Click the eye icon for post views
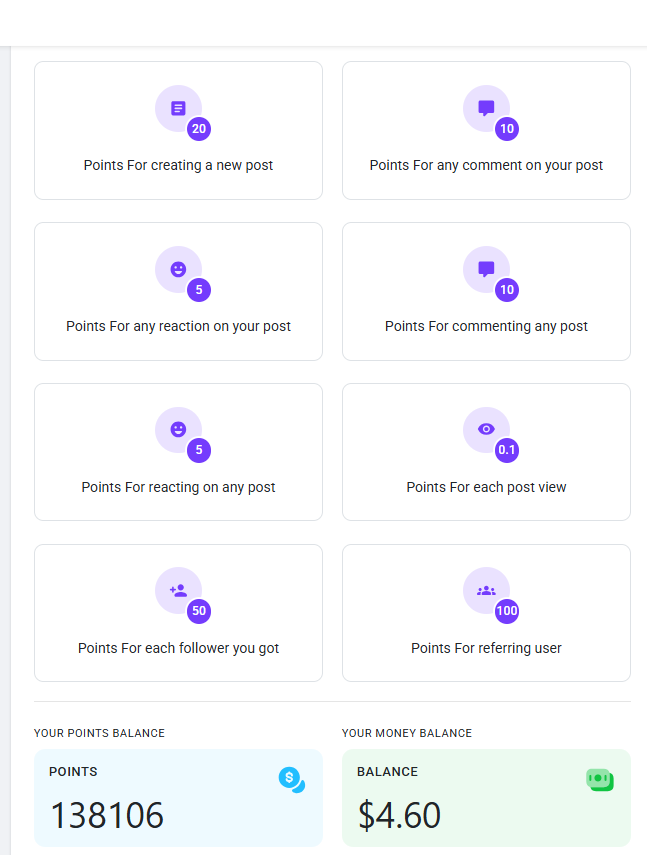This screenshot has width=647, height=855. [x=486, y=430]
